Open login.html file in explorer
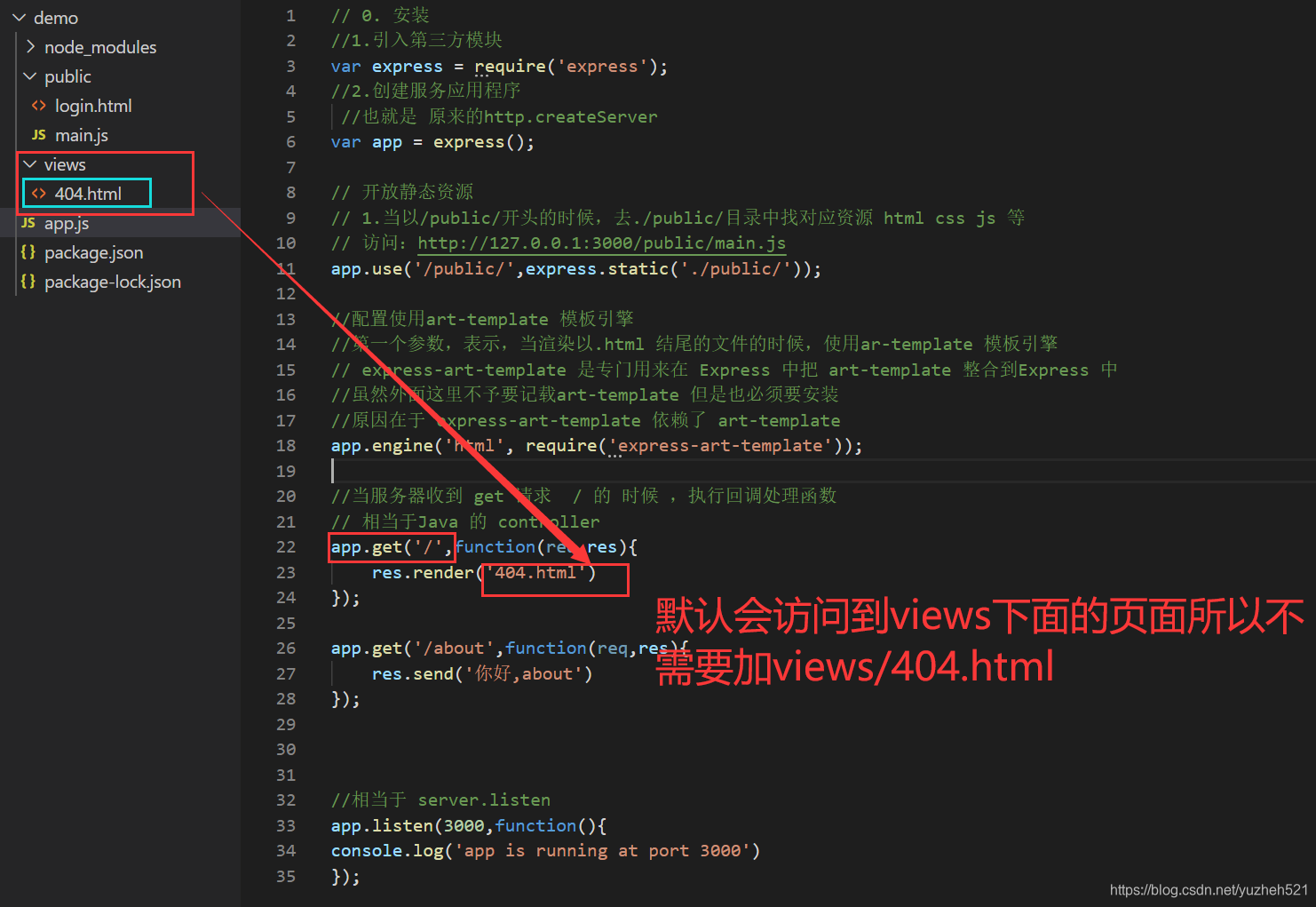The width and height of the screenshot is (1316, 907). (93, 106)
